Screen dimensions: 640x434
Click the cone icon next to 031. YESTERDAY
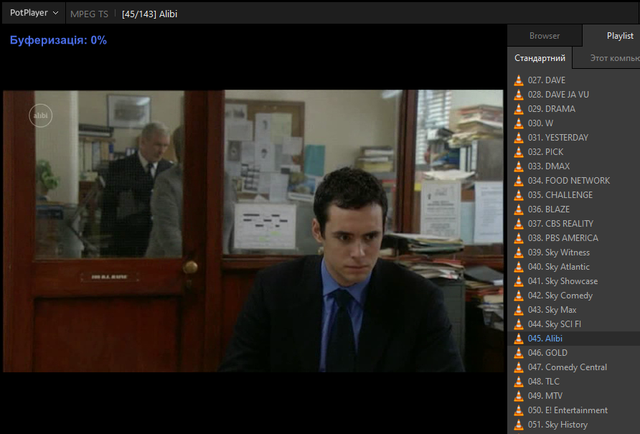click(x=518, y=138)
